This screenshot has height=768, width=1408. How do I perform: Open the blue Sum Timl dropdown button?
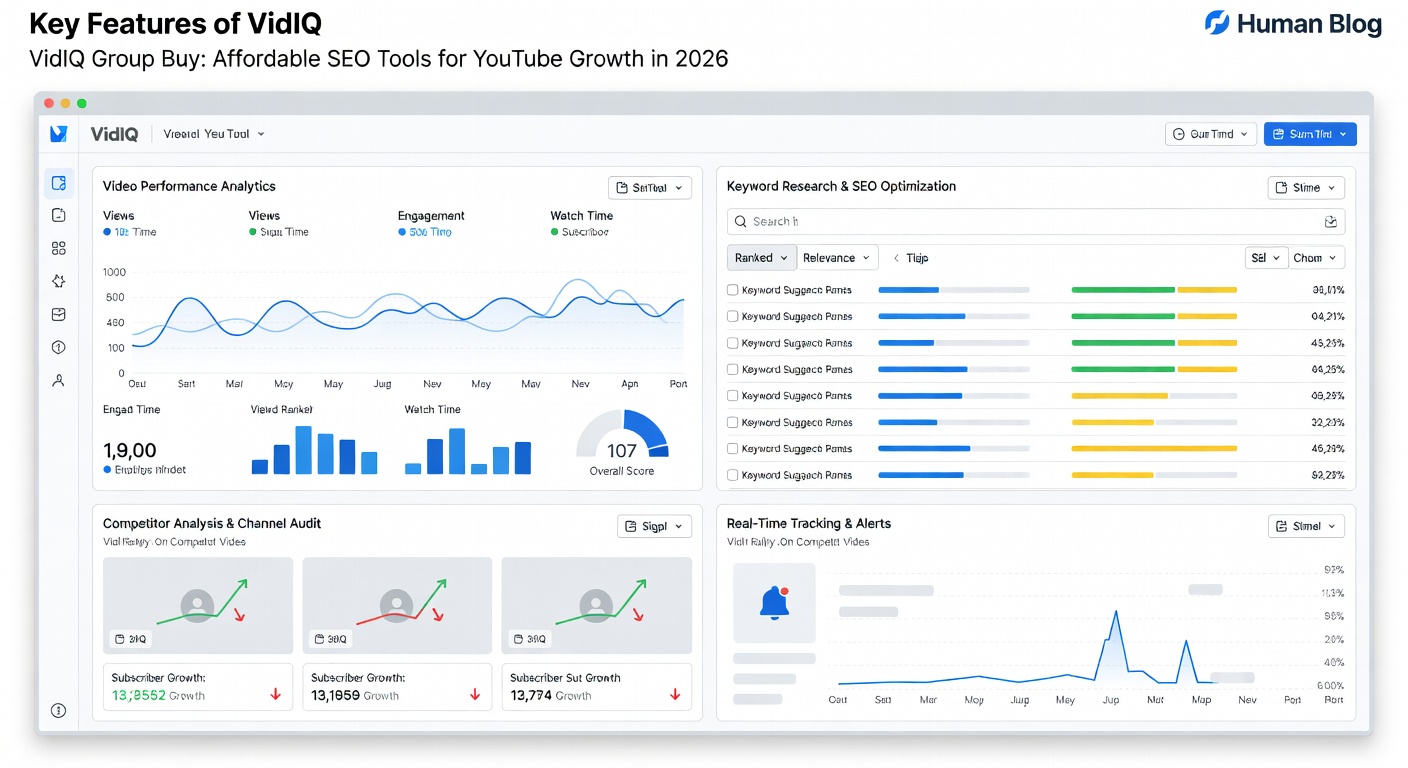(1310, 134)
